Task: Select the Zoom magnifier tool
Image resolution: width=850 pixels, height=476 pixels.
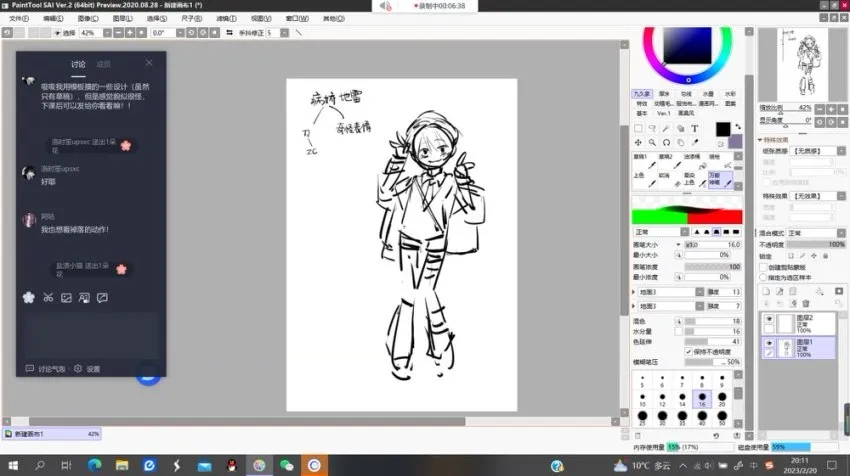Action: [x=652, y=142]
